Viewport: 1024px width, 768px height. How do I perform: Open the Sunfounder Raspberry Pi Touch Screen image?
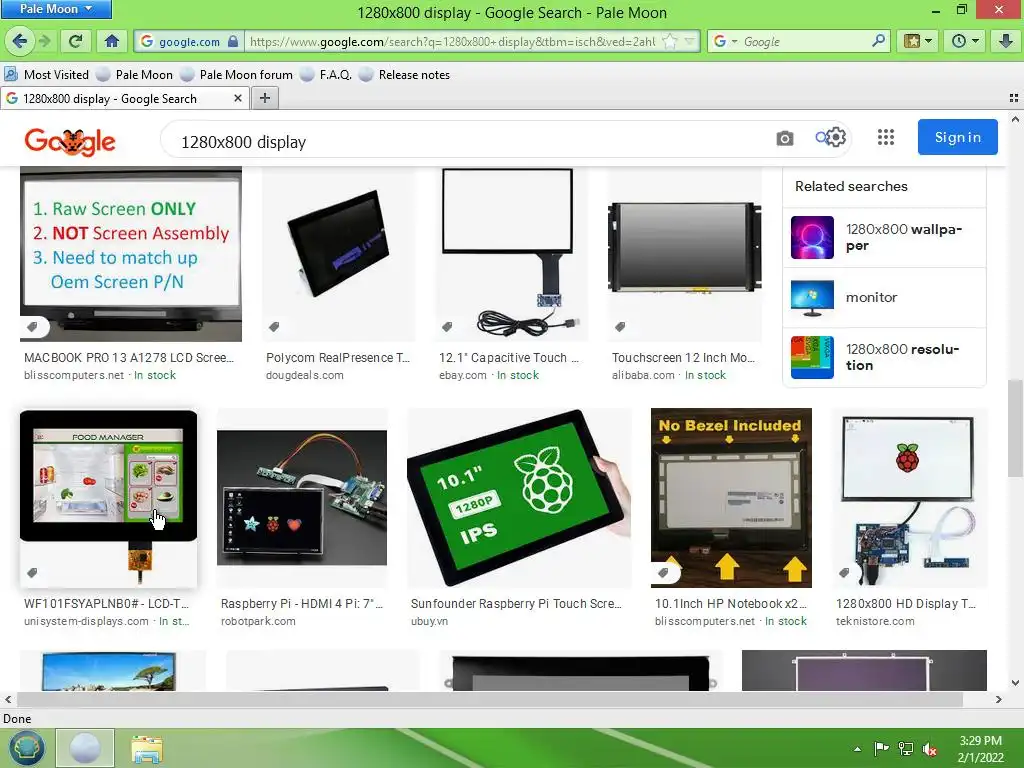point(519,498)
